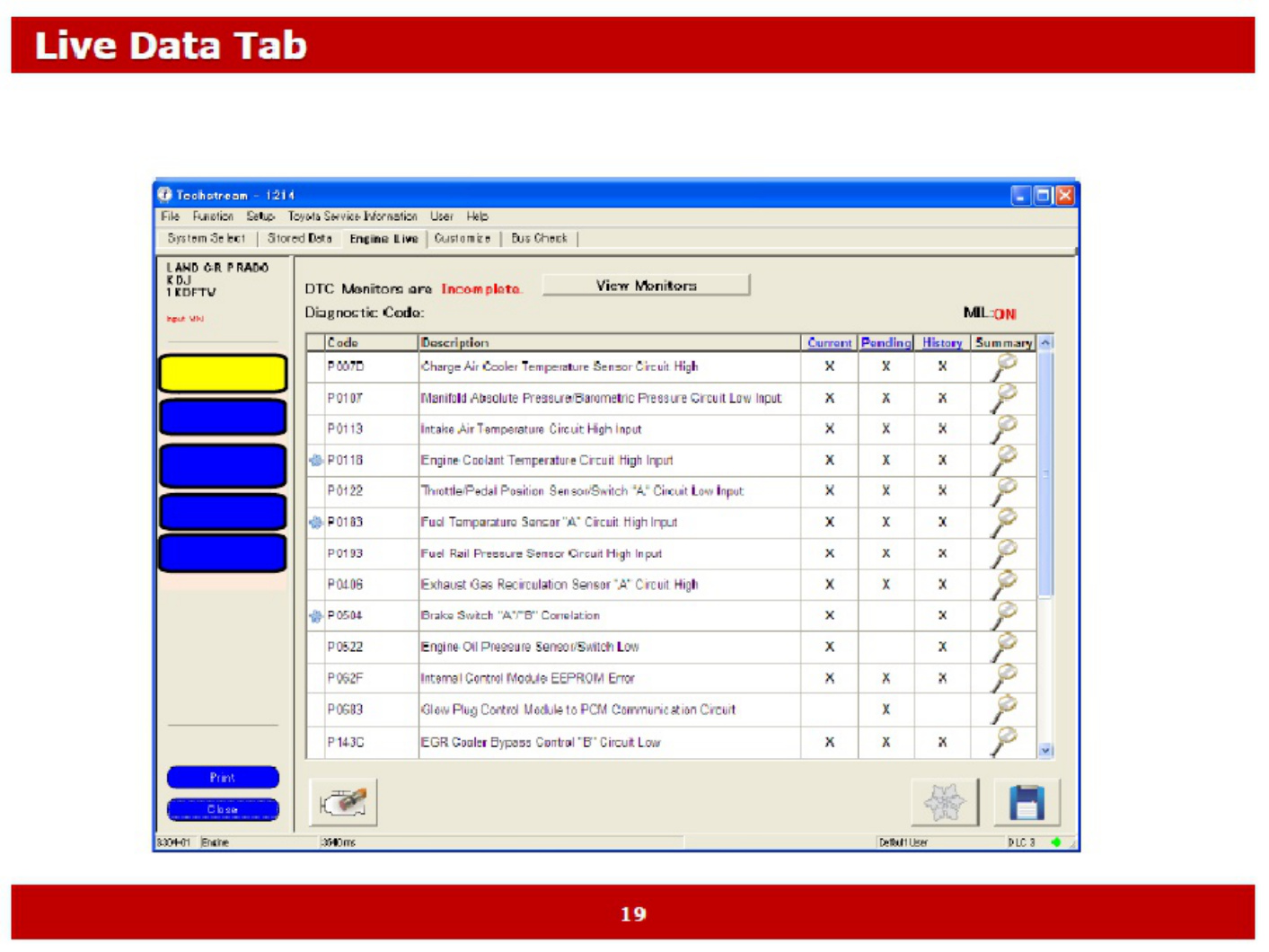Click the Current column header

tap(829, 343)
